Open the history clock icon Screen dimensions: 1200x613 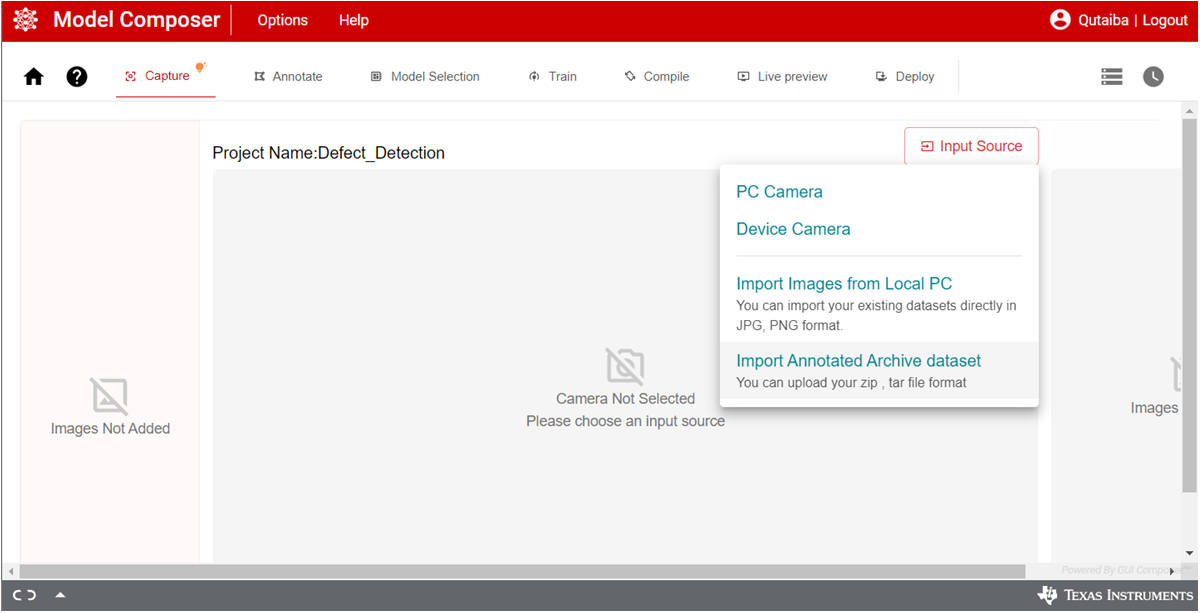(1153, 77)
